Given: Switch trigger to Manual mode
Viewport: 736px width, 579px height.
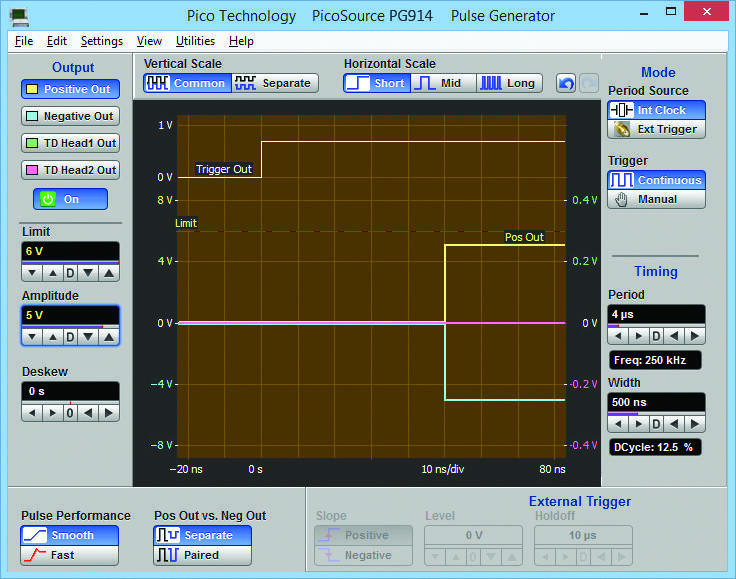Looking at the screenshot, I should 656,199.
